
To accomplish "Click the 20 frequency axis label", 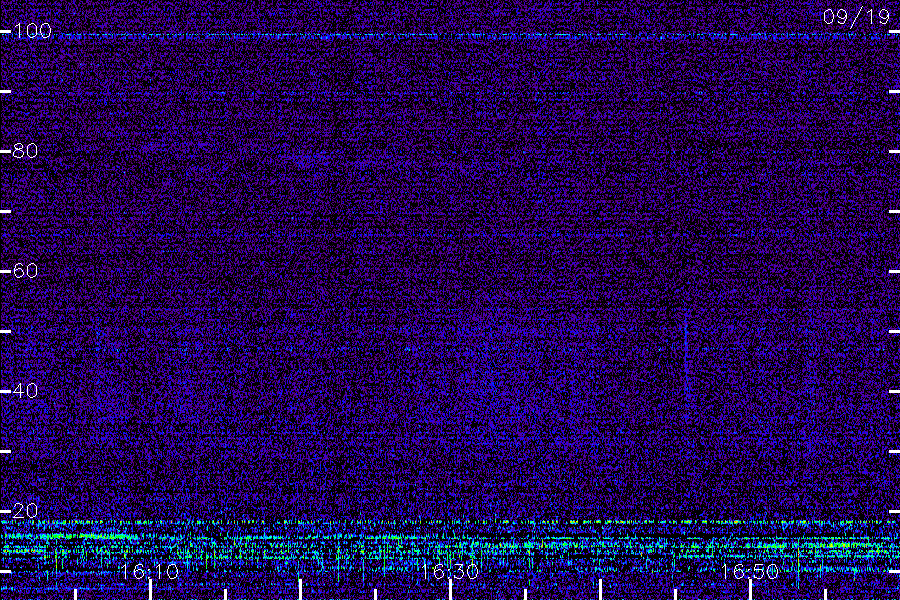I will 25,511.
